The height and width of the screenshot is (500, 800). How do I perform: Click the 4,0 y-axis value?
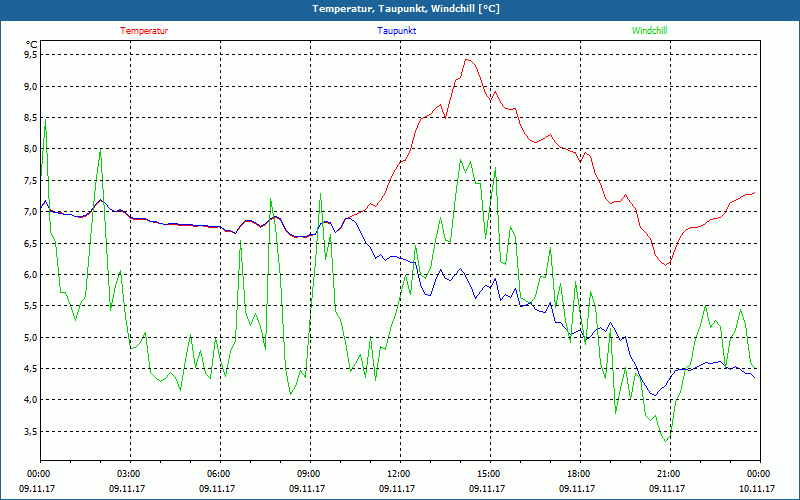click(32, 400)
